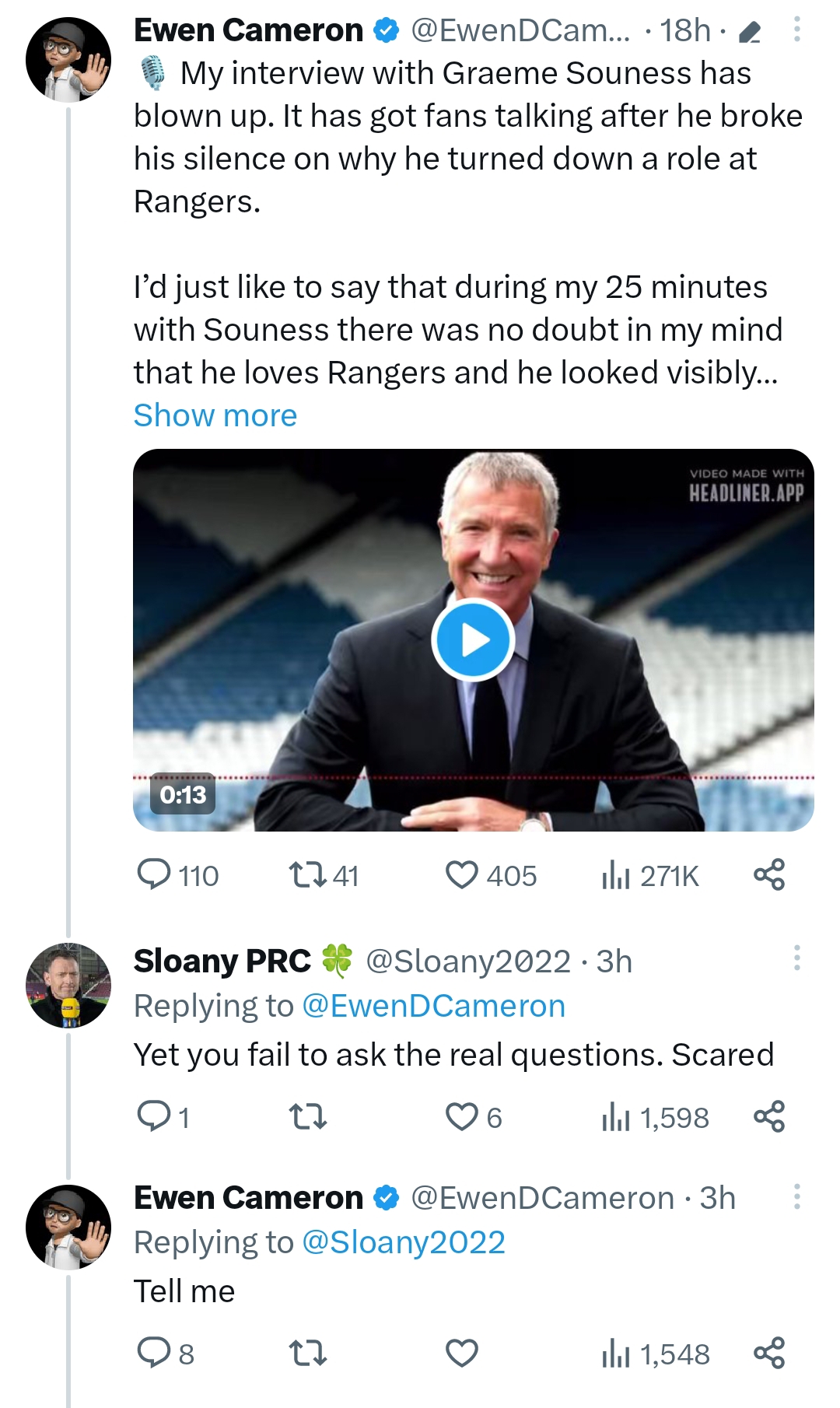This screenshot has width=840, height=1408.
Task: Open more options on main tweet
Action: (x=796, y=30)
